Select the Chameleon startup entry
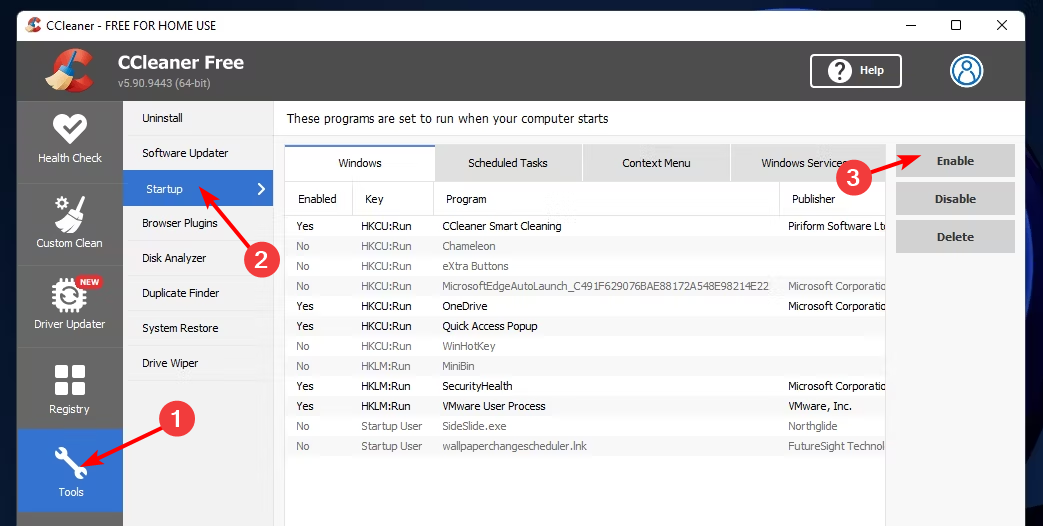 [x=585, y=246]
